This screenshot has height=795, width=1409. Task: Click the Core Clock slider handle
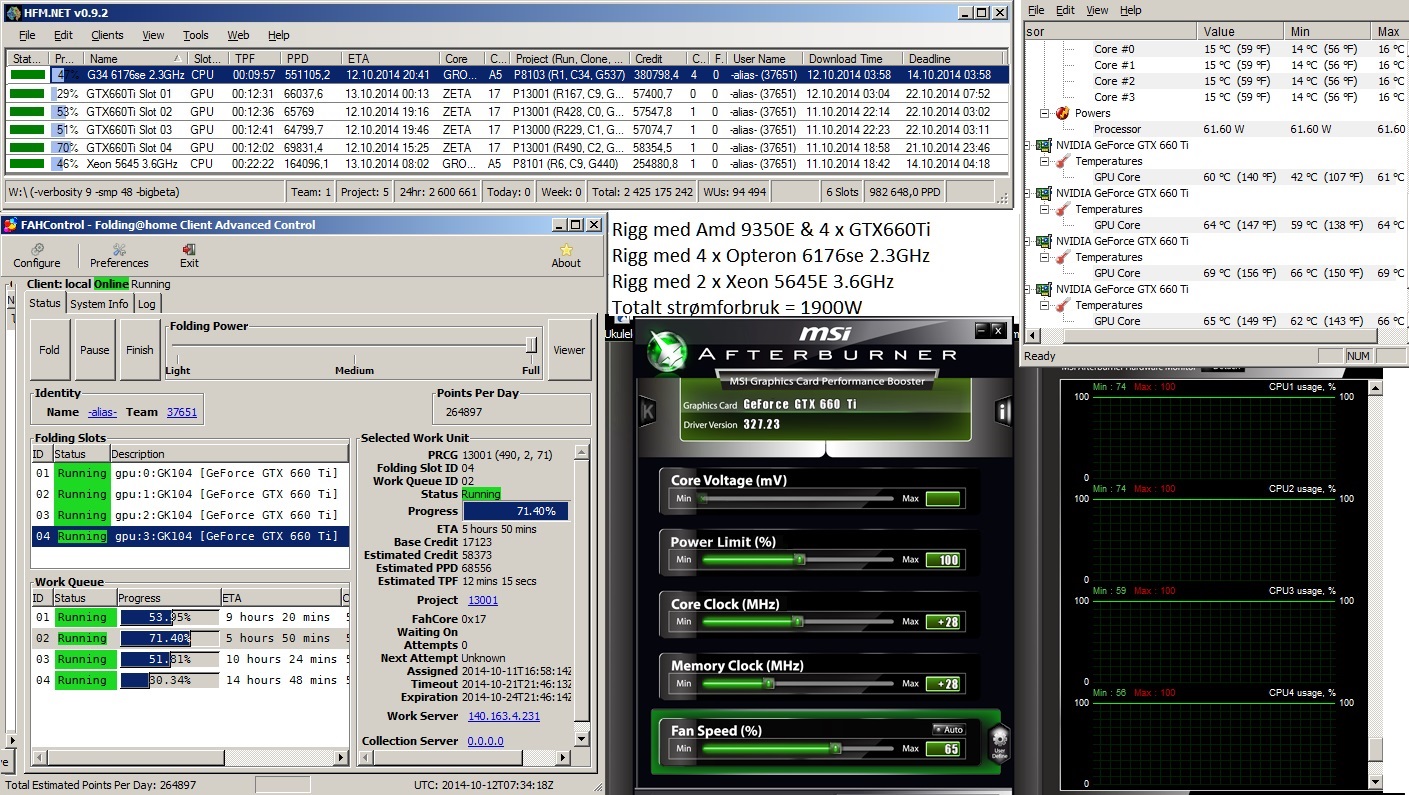797,621
